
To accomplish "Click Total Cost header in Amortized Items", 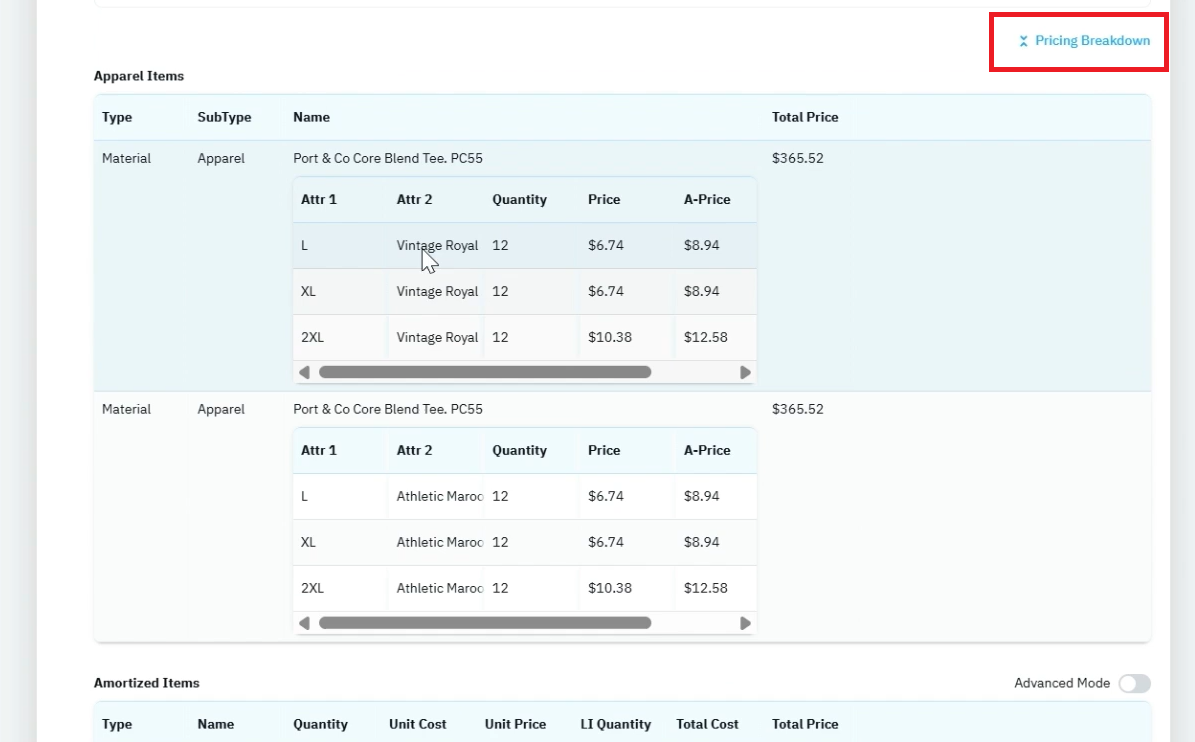I will click(x=707, y=724).
